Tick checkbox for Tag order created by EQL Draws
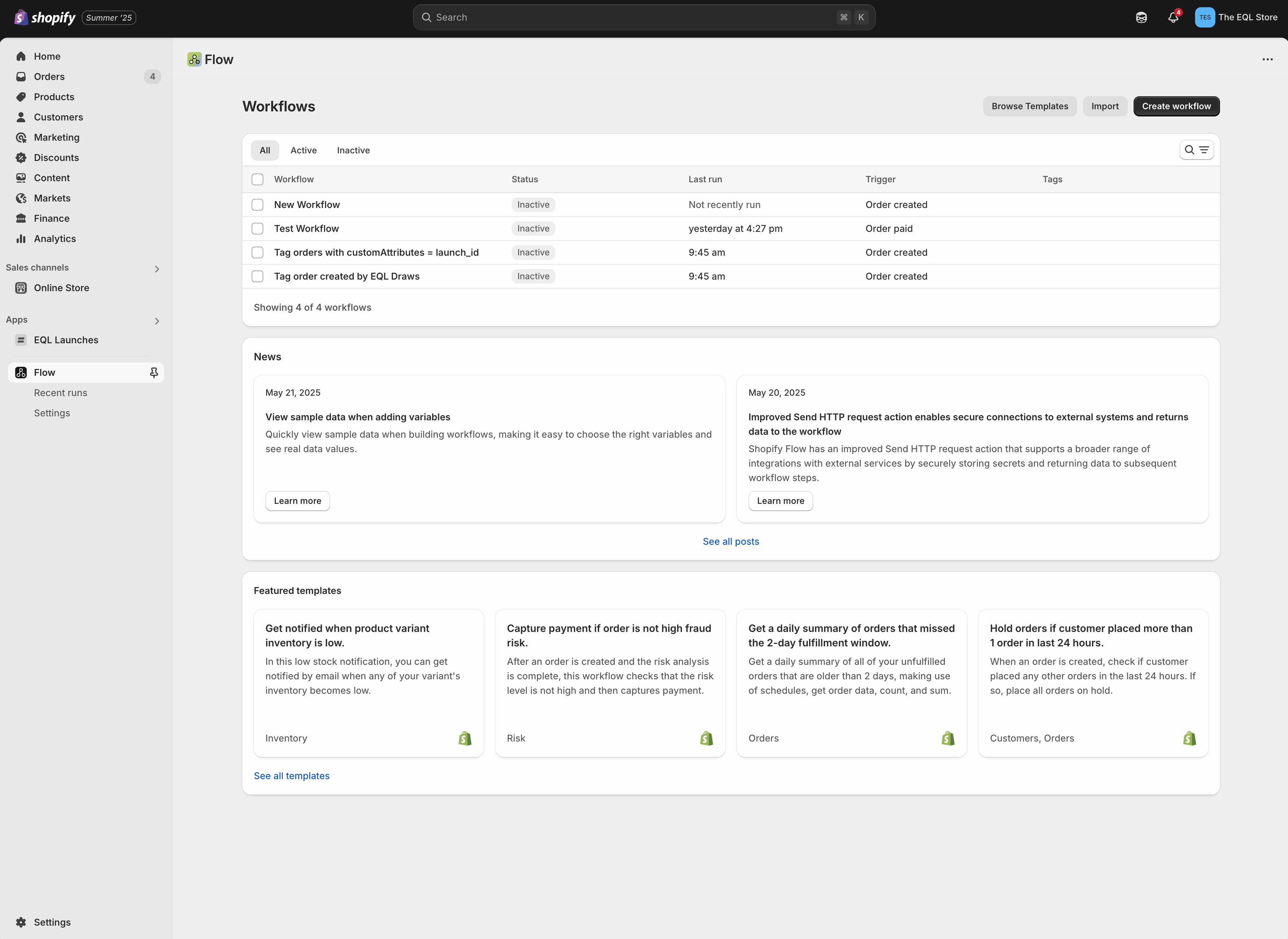 point(257,276)
